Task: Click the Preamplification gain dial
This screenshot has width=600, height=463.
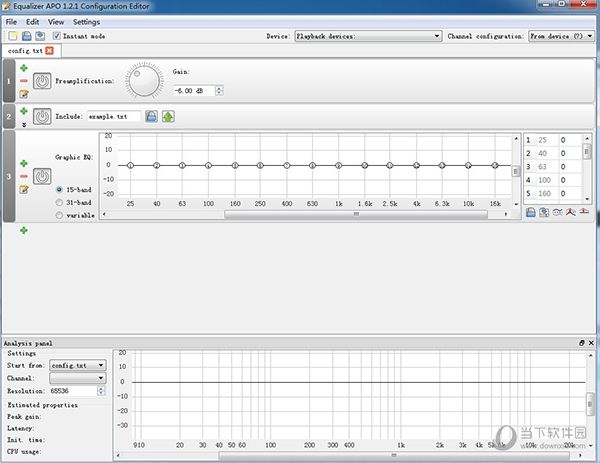Action: pyautogui.click(x=144, y=81)
